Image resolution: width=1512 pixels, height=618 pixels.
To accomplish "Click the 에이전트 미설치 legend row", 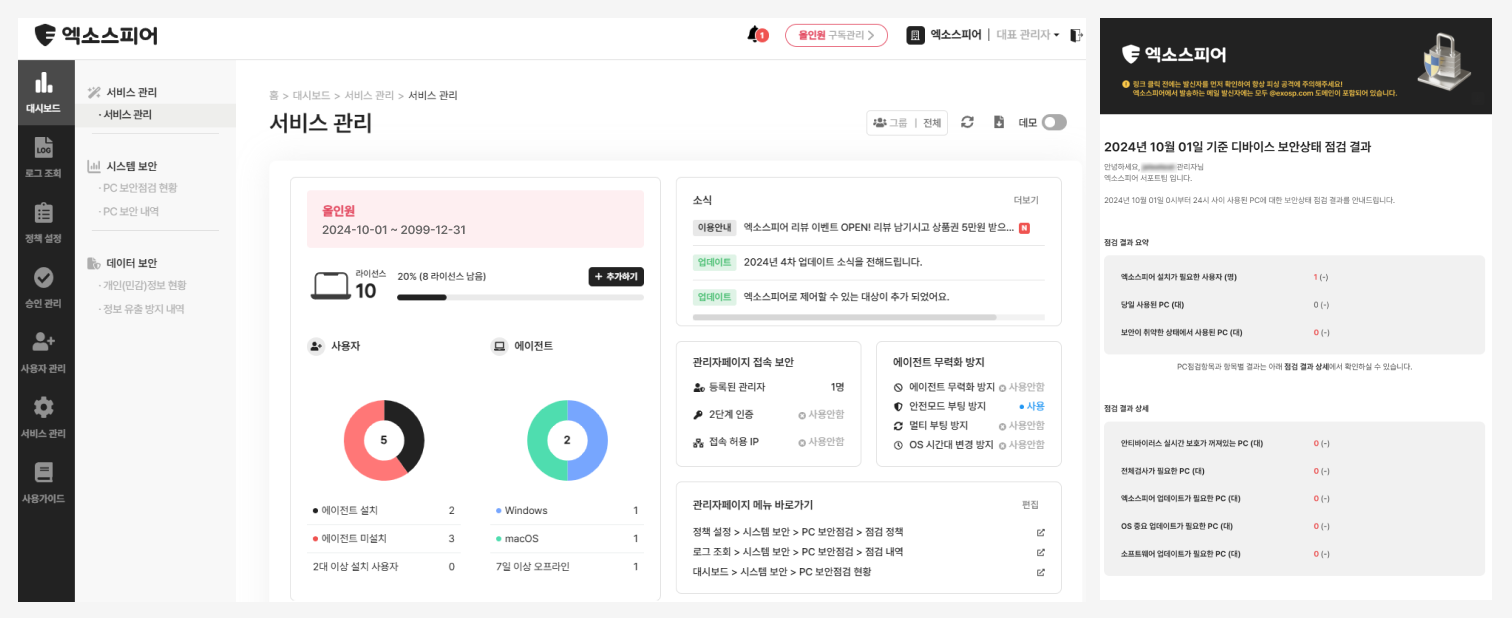I will point(384,538).
